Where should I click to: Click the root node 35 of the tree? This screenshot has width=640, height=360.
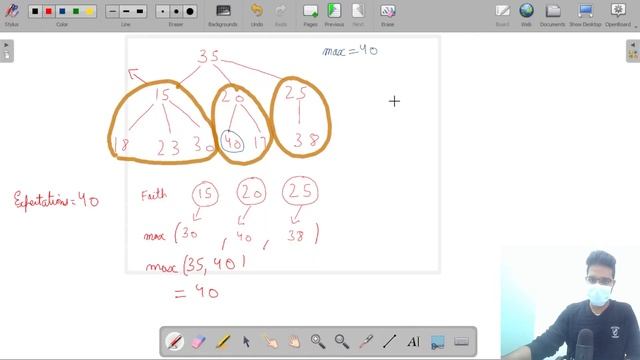click(209, 56)
